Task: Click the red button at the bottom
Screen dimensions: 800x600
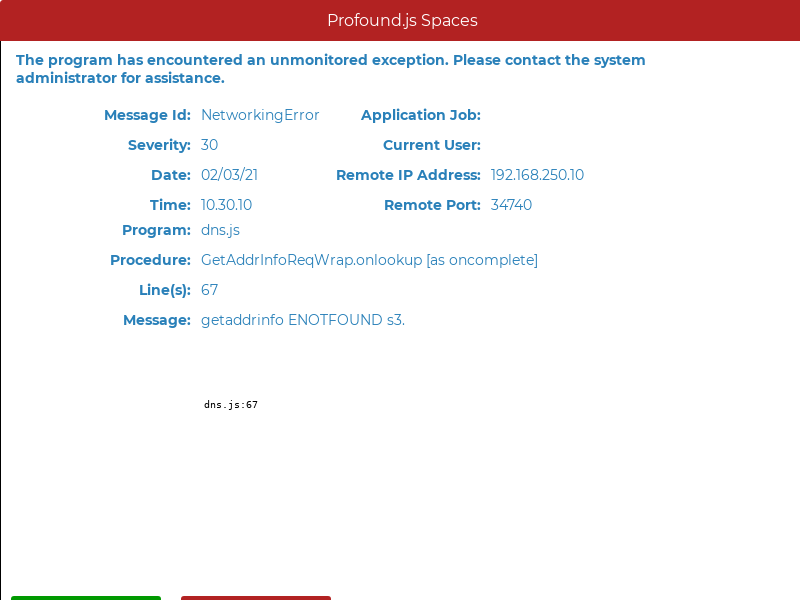Action: coord(256,597)
